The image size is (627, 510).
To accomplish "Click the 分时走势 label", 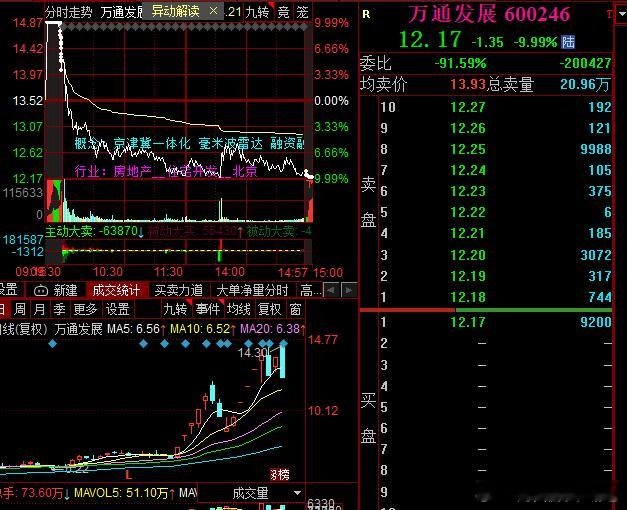I will coord(69,12).
